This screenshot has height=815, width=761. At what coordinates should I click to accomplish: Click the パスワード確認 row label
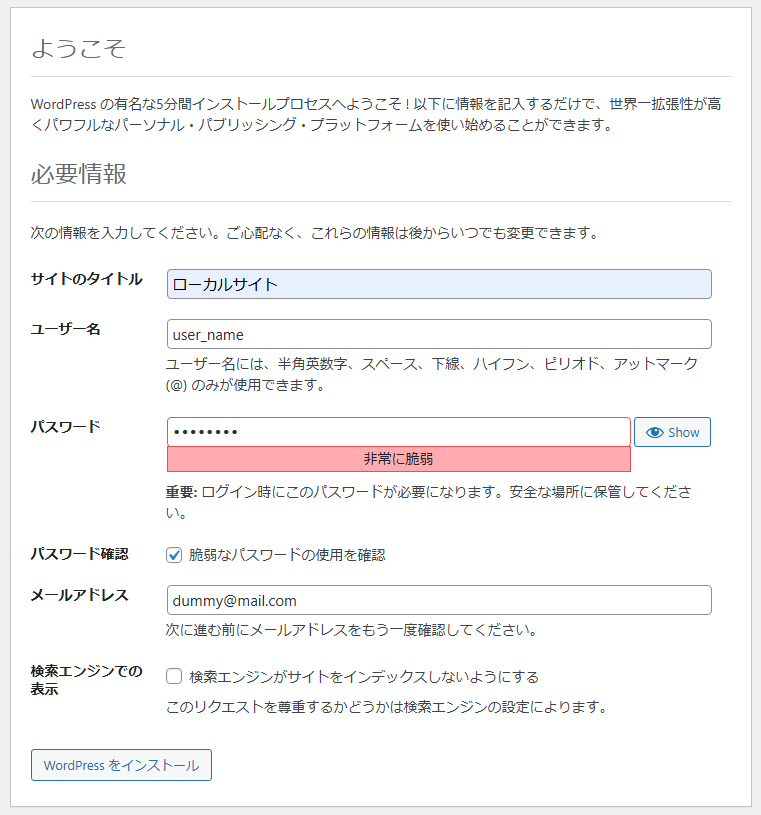coord(79,553)
